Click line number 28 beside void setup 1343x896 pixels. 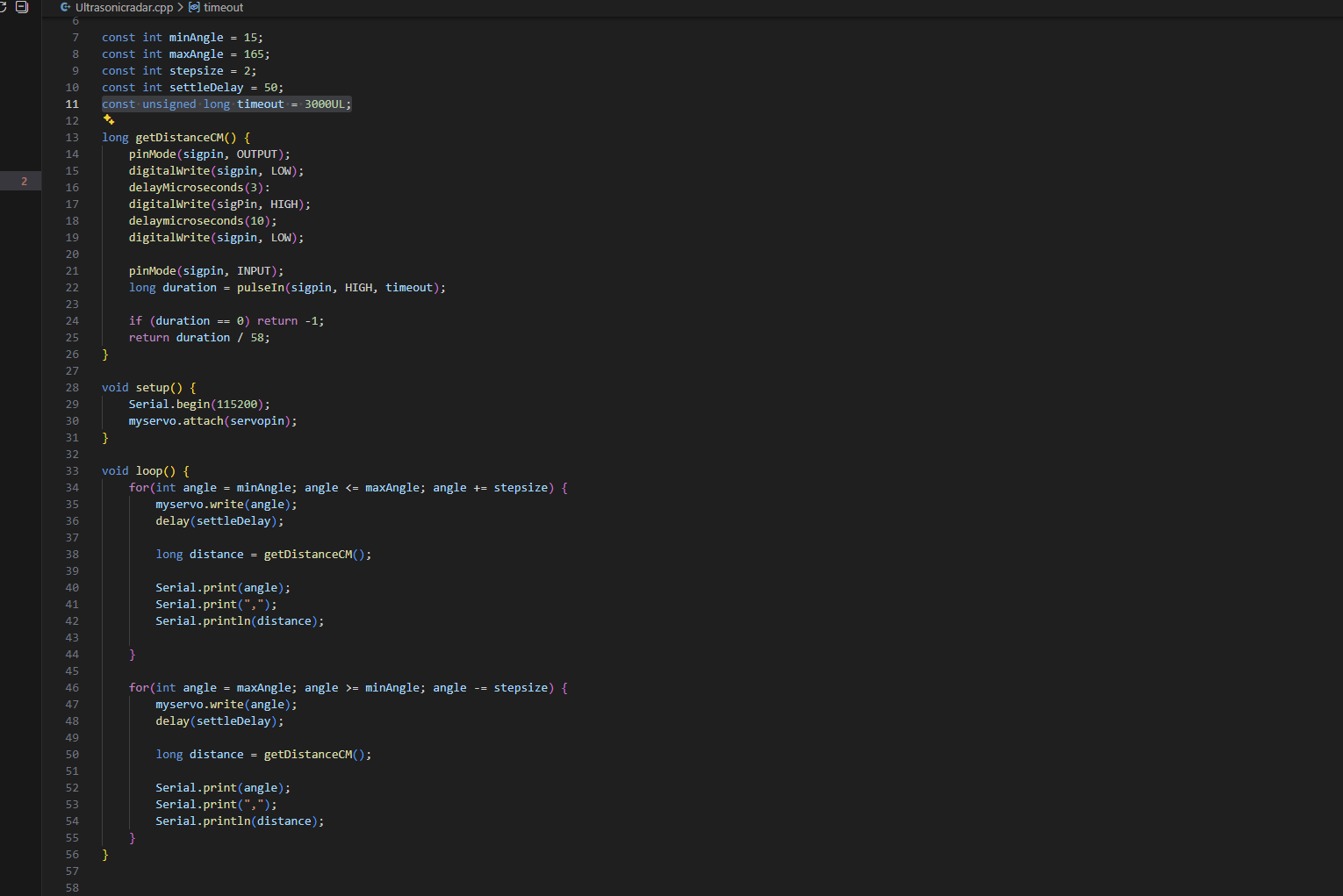tap(72, 387)
